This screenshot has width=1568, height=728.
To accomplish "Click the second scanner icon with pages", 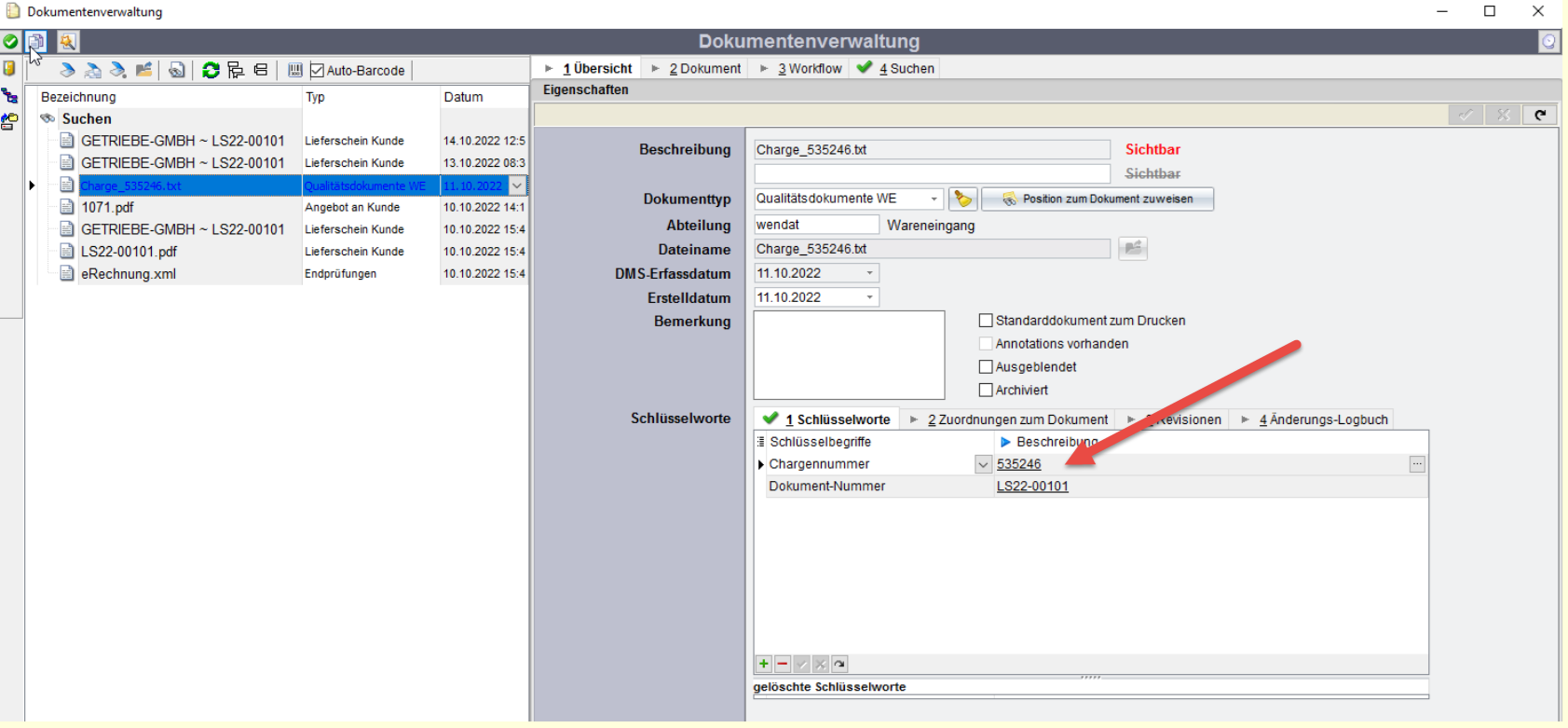I will (92, 70).
